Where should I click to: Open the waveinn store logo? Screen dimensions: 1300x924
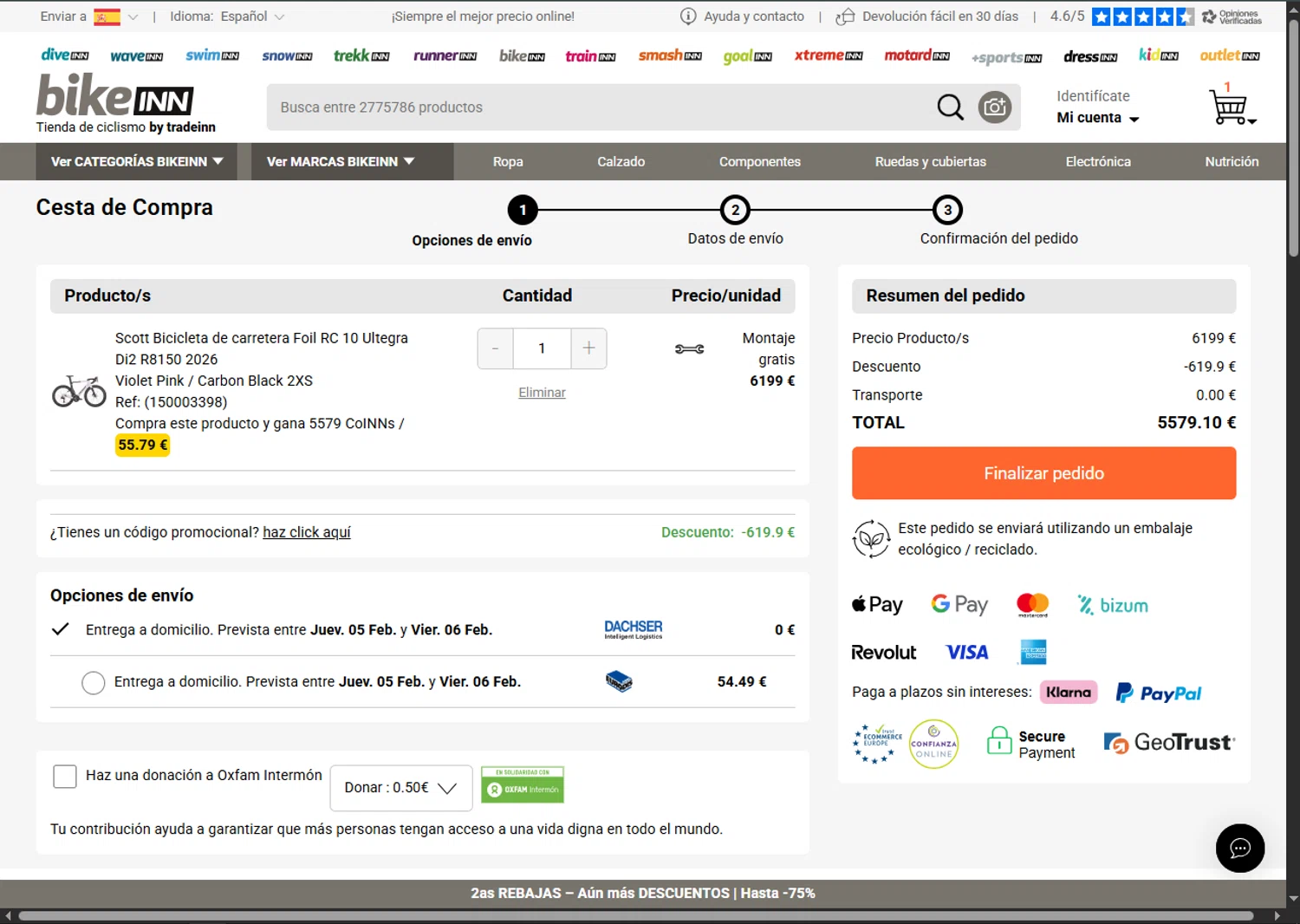point(137,56)
